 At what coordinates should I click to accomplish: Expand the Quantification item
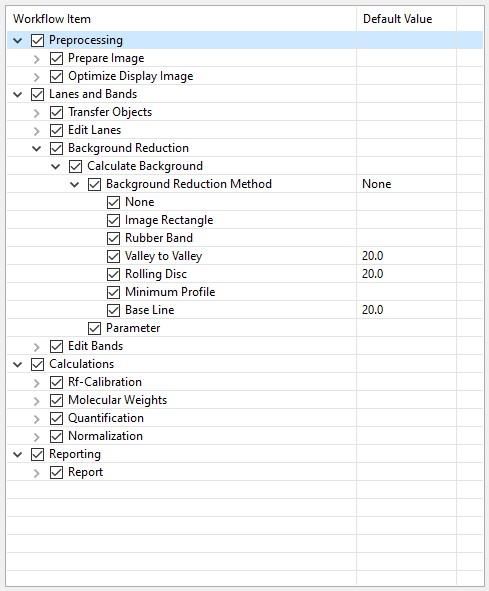pyautogui.click(x=37, y=419)
